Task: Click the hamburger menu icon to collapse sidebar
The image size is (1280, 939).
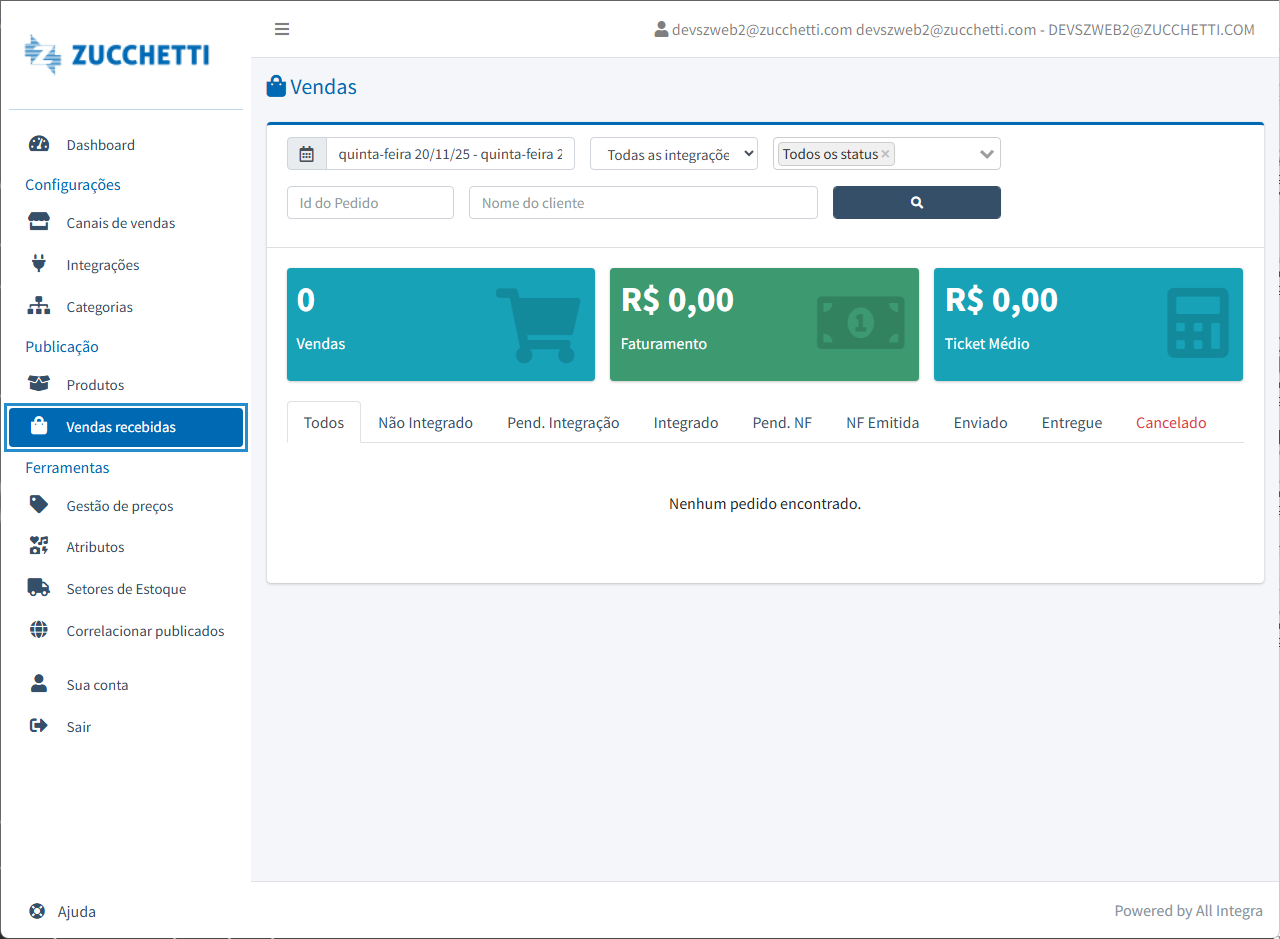Action: coord(282,29)
